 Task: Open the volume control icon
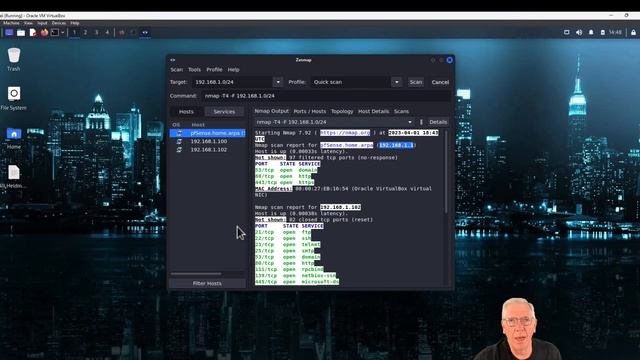coord(579,32)
